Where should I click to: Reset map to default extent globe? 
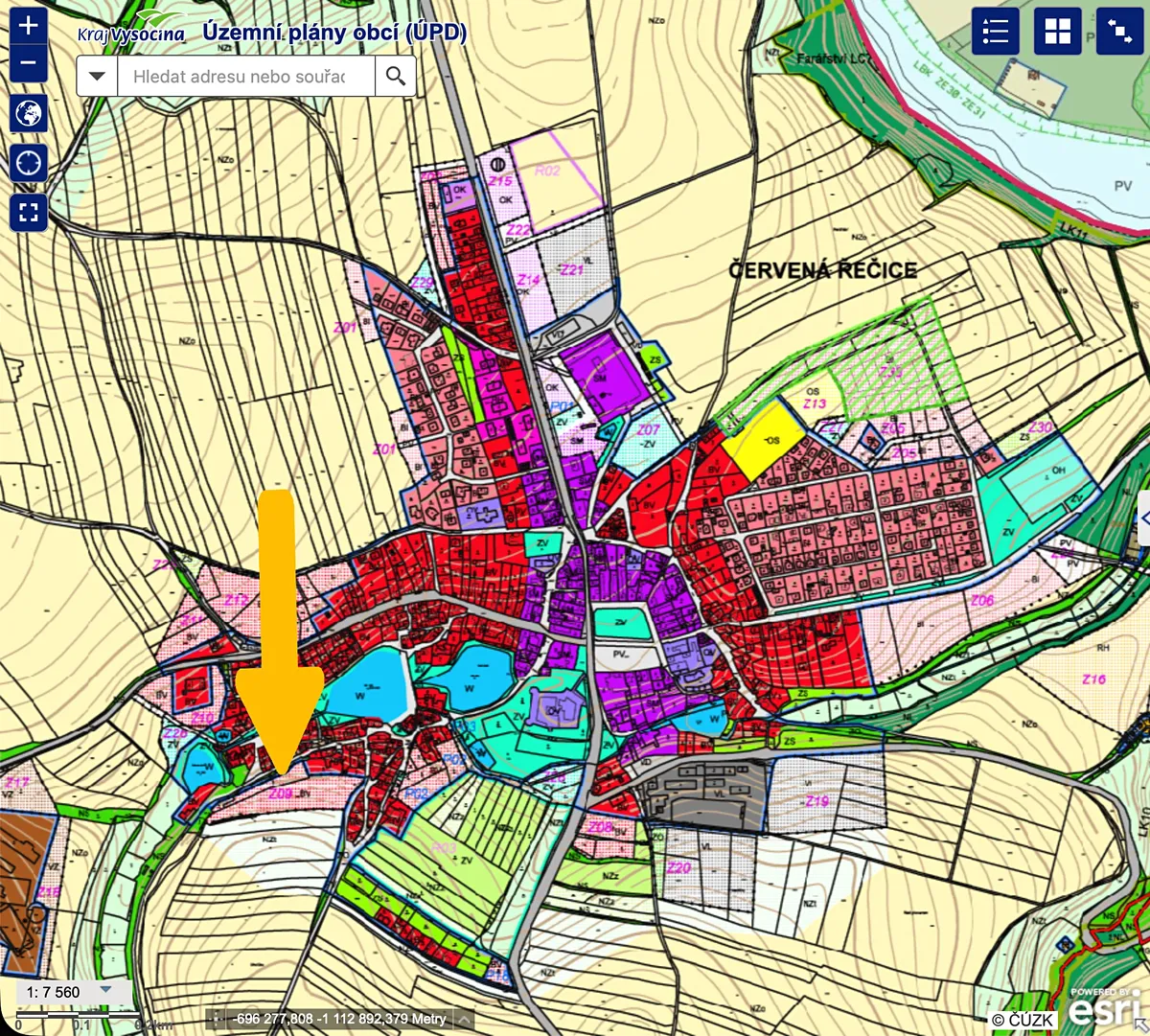click(29, 114)
